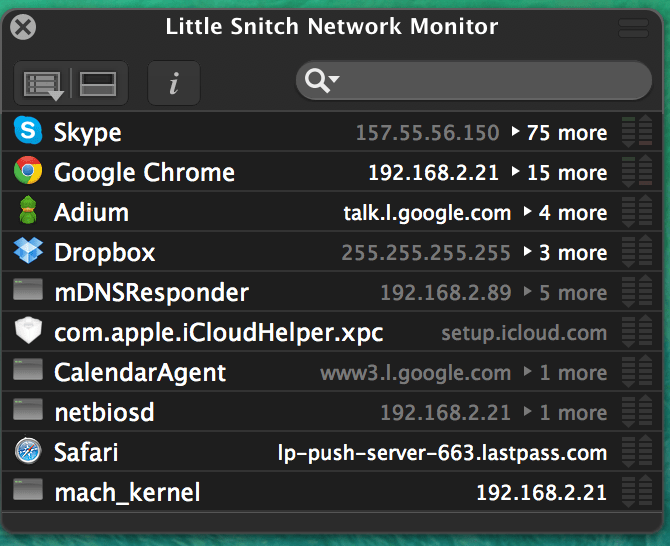Expand Adium's 4 more connections
This screenshot has height=546, width=670.
click(560, 213)
